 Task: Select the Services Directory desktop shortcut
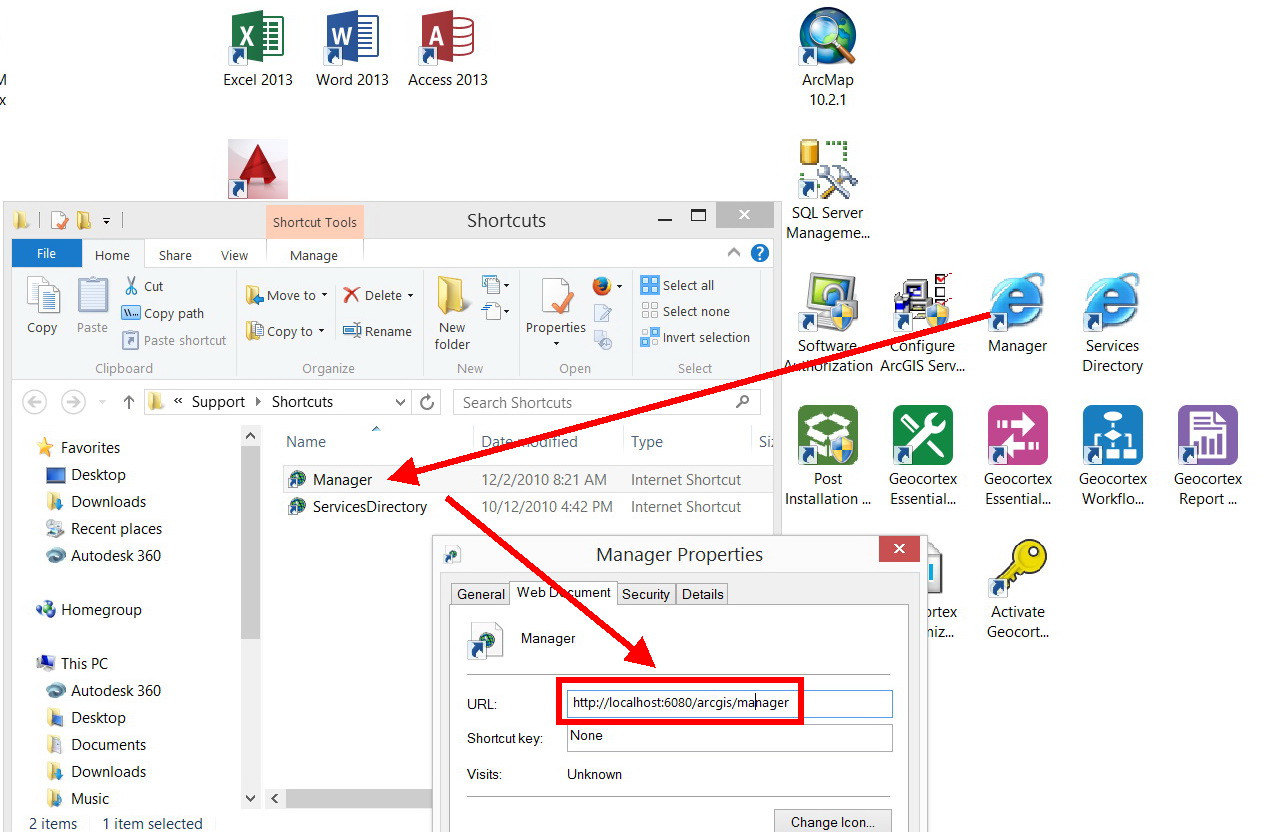(x=1112, y=322)
